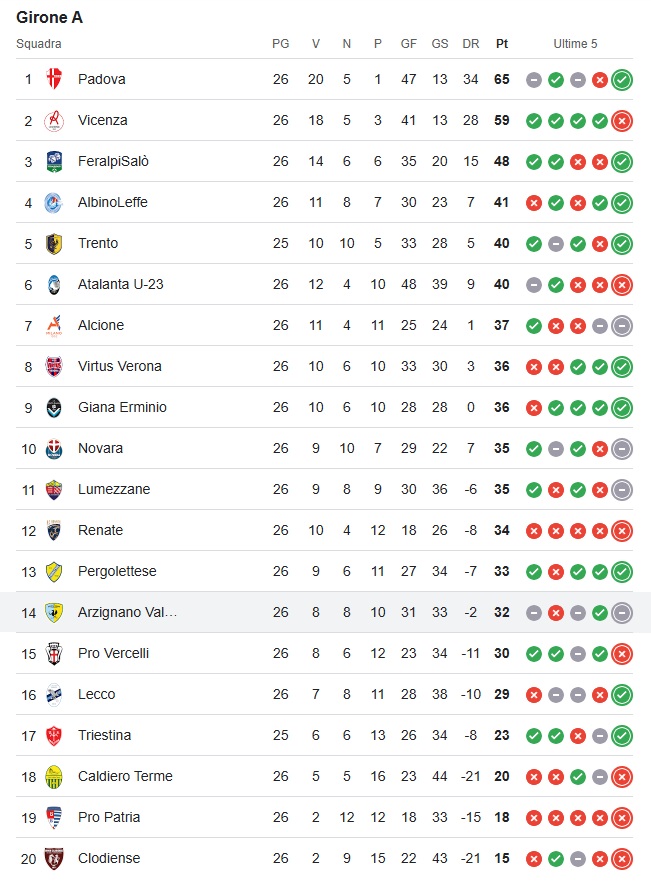Click the Atalanta U-23 team badge
651x883 pixels.
point(54,284)
